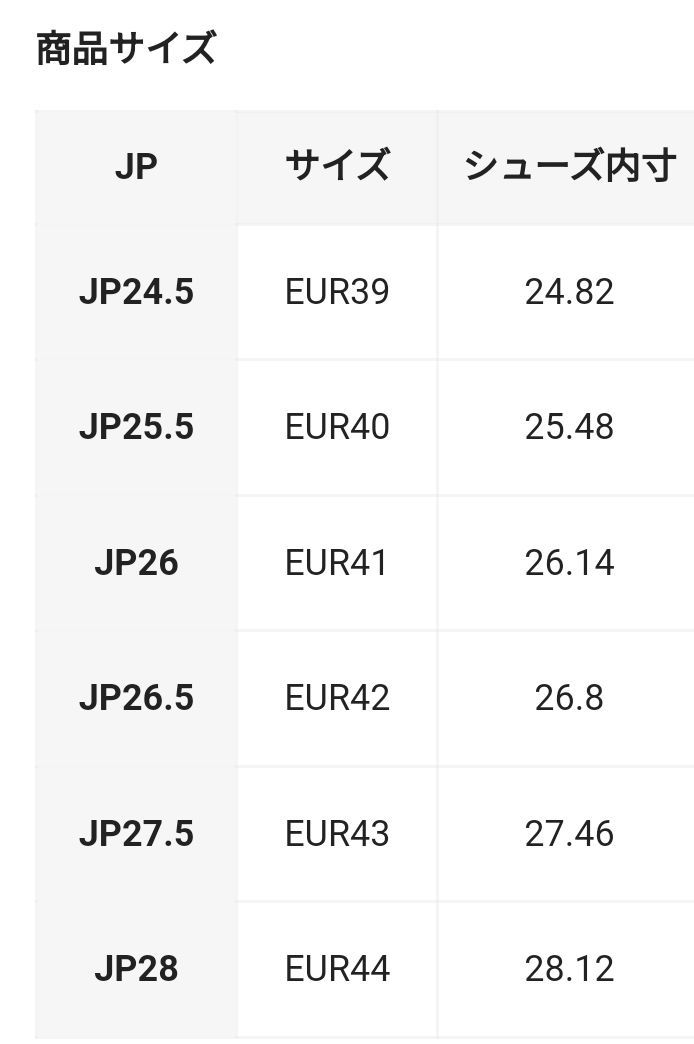This screenshot has width=694, height=1044.
Task: Click the EUR44 size cell
Action: pos(337,969)
